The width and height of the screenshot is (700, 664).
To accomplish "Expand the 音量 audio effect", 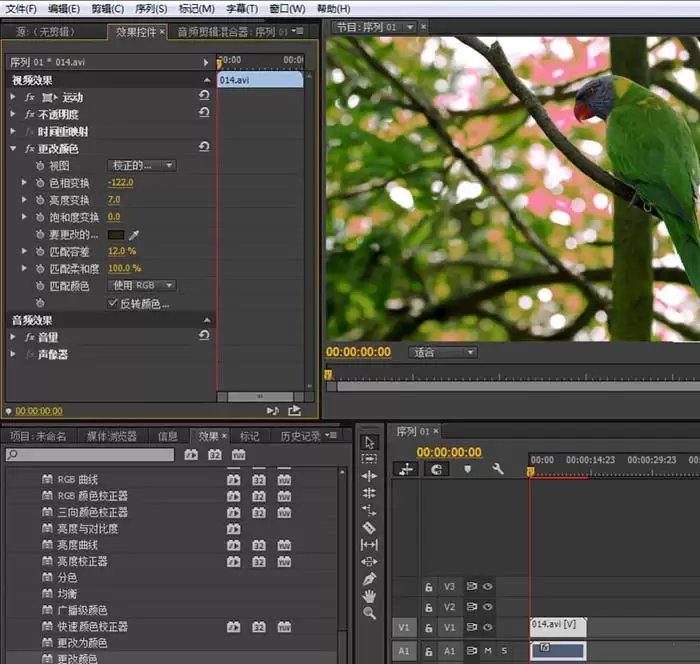I will [x=13, y=337].
